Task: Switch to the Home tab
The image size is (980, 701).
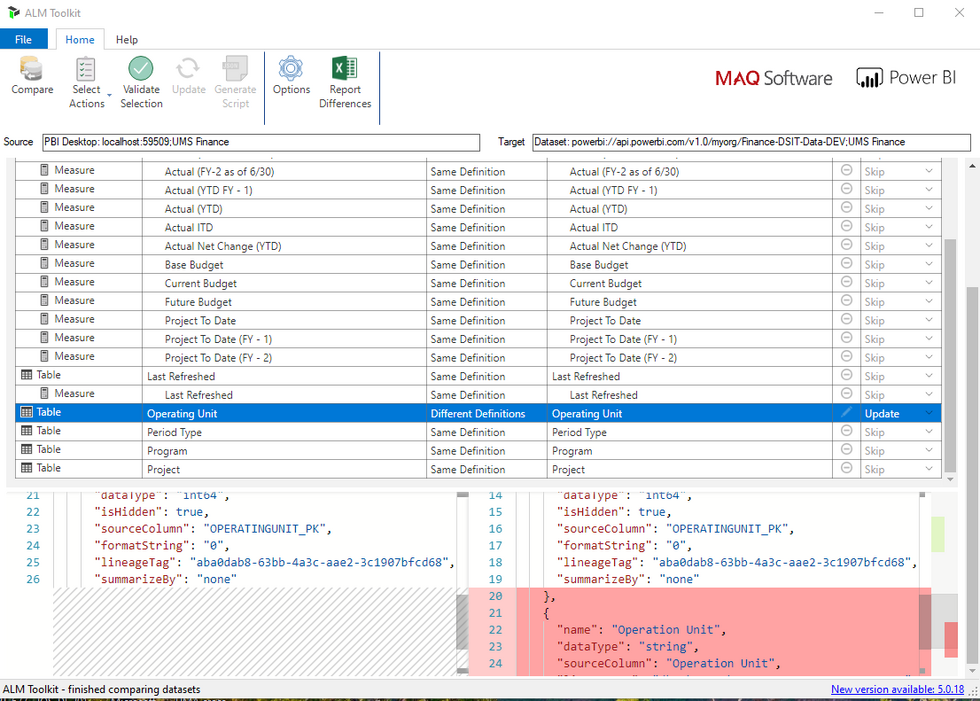Action: point(80,39)
